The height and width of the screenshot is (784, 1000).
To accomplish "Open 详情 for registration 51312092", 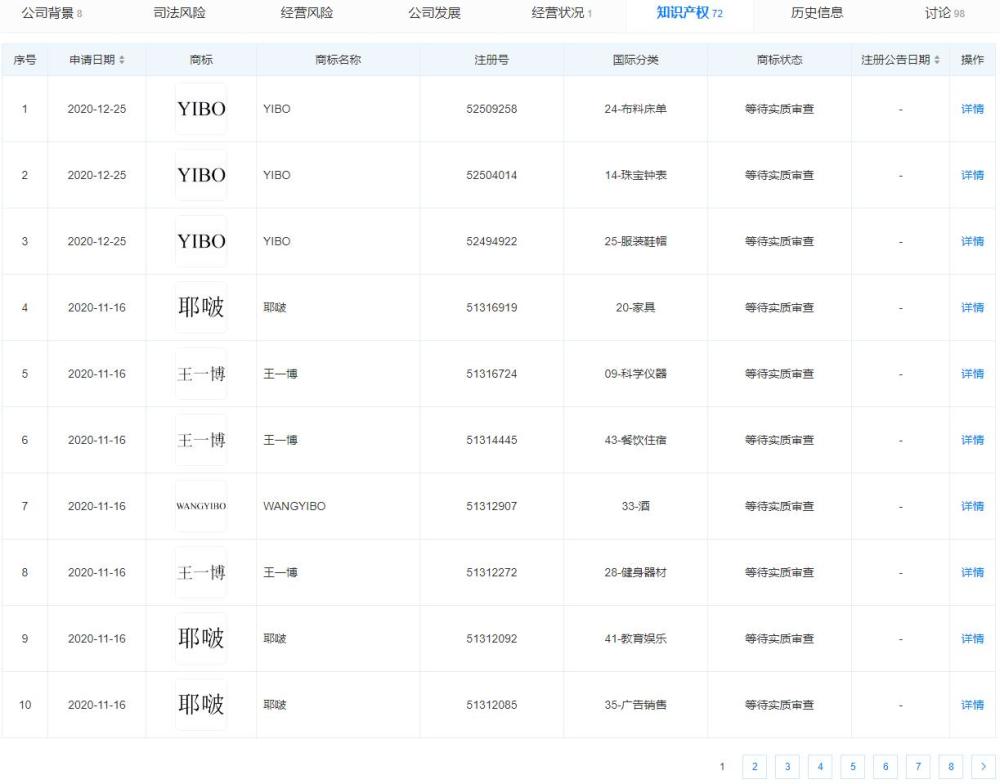I will coord(972,639).
